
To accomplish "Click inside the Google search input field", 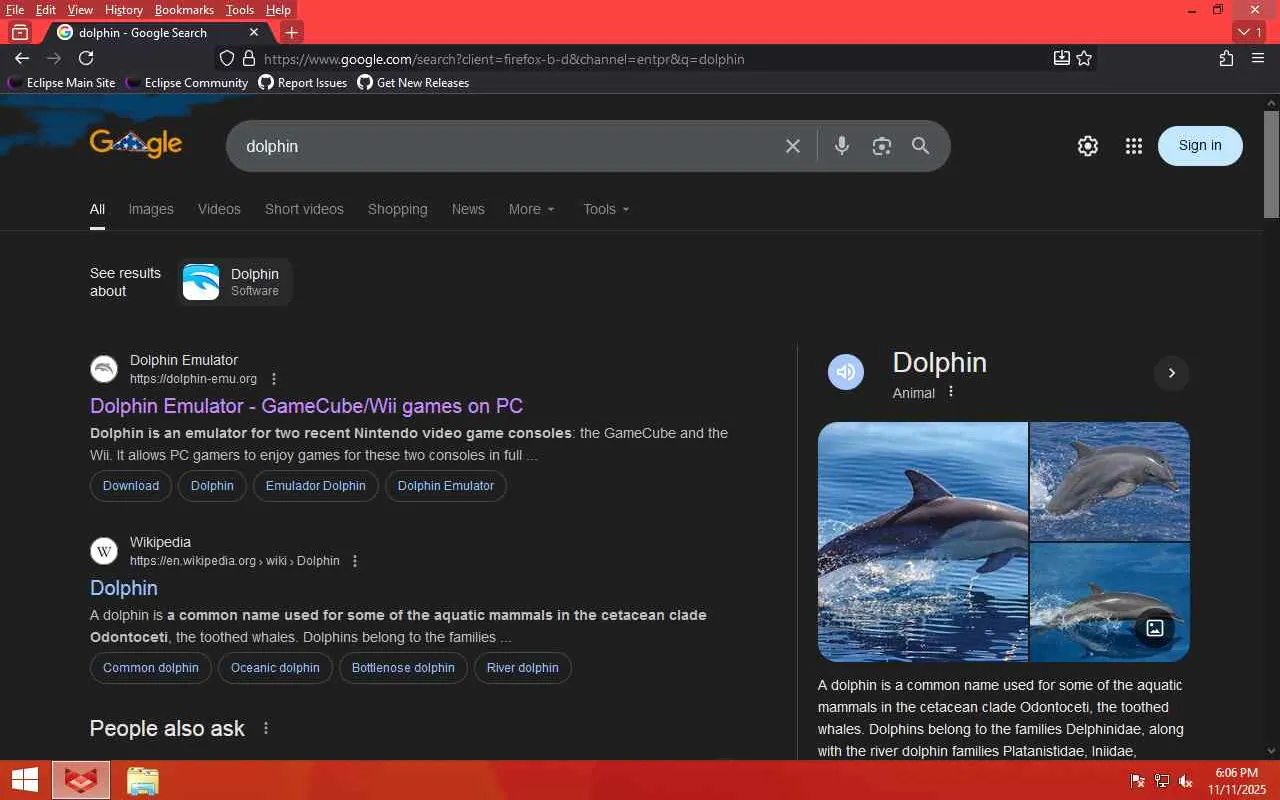I will 510,146.
